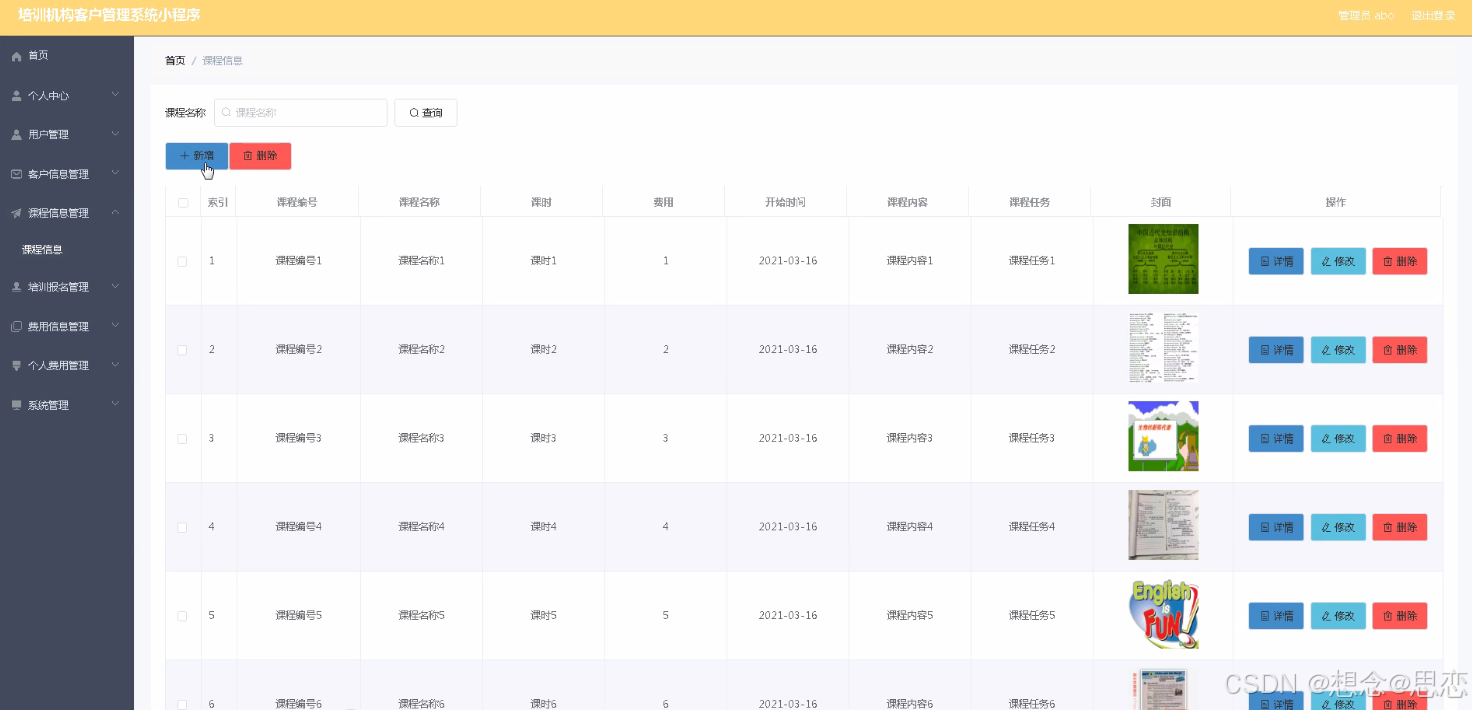Click the 开始时间 column header
Viewport: 1472px width, 710px height.
pos(785,202)
